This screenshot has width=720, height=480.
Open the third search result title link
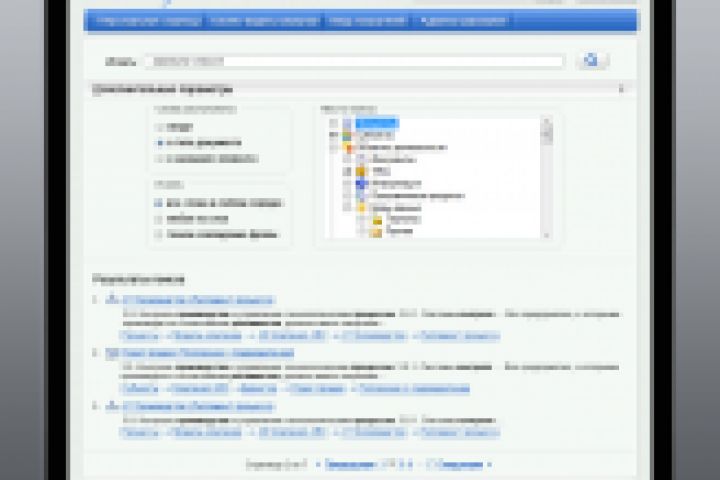[x=198, y=407]
